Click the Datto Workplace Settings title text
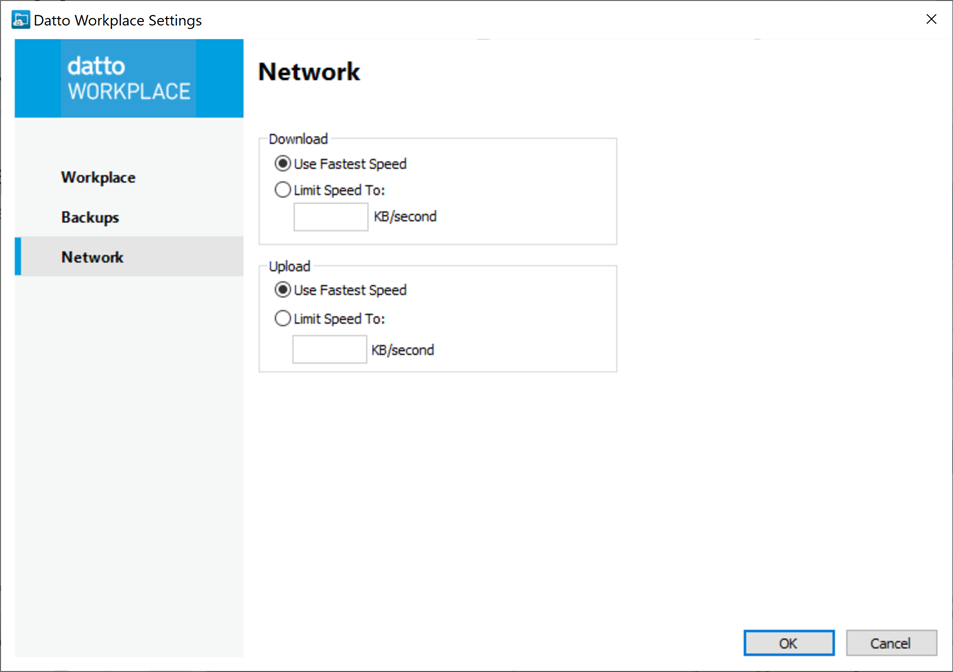The width and height of the screenshot is (953, 672). pyautogui.click(x=118, y=20)
